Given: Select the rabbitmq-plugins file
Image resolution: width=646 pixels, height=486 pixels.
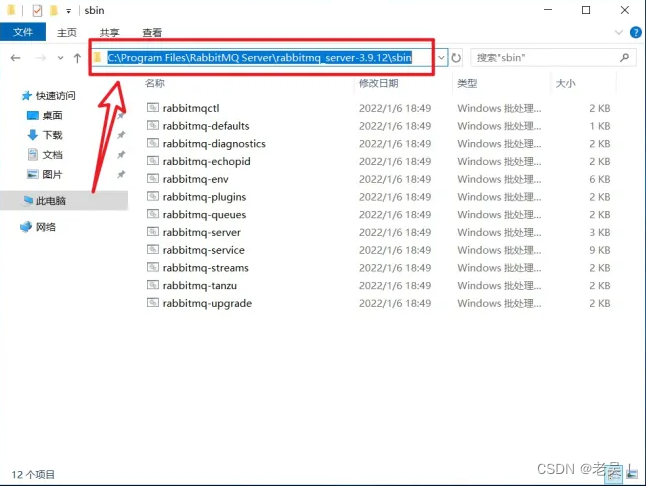Looking at the screenshot, I should click(204, 196).
